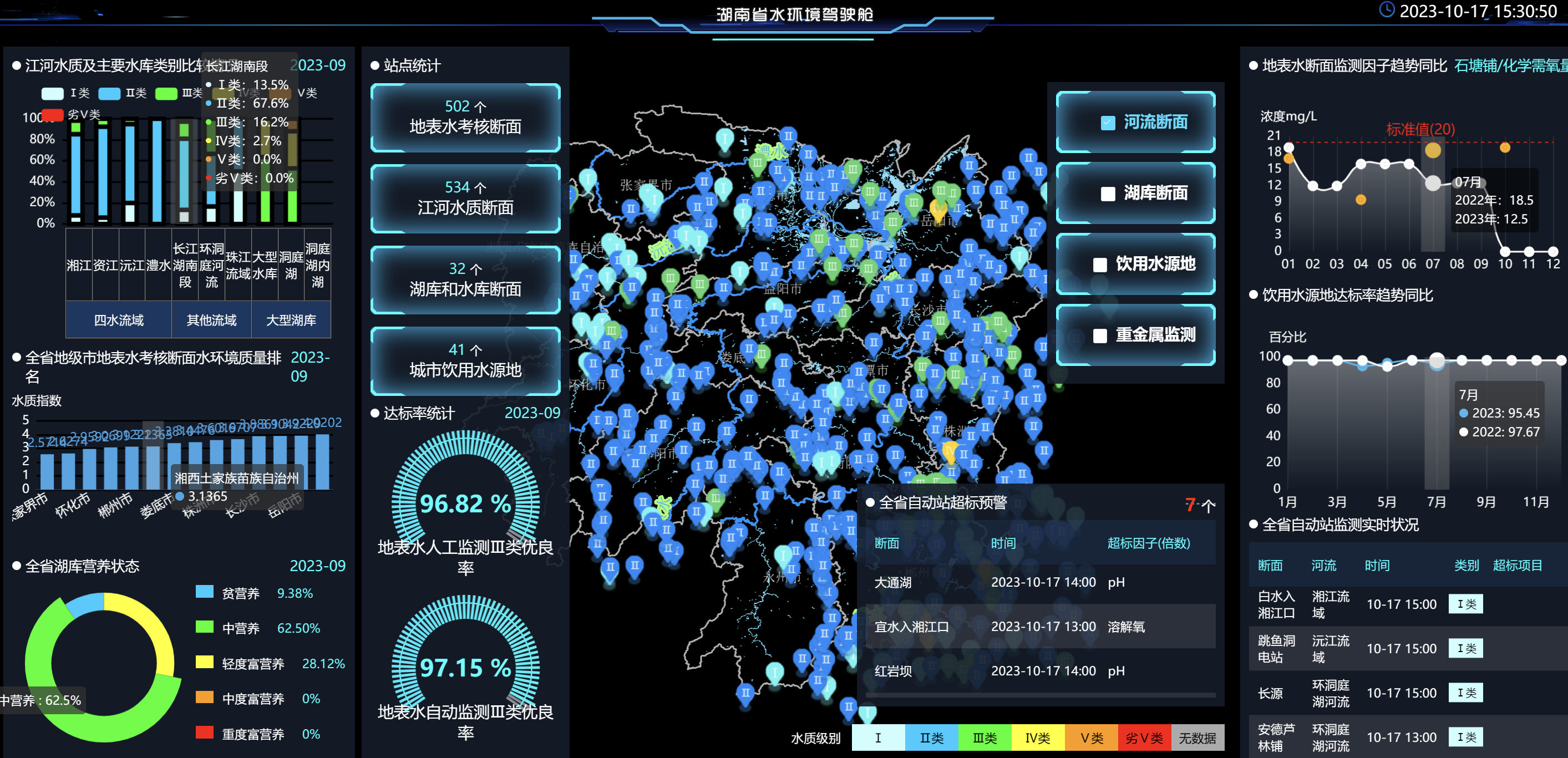
Task: Open the 2023-09 date picker for 达标率统计
Action: [x=532, y=413]
